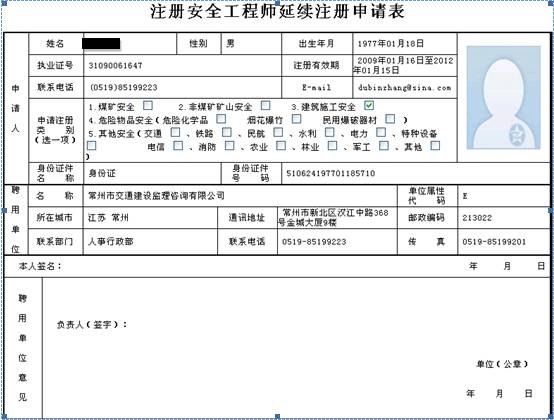
Task: Tick the 水利 checkbox
Action: (x=330, y=132)
